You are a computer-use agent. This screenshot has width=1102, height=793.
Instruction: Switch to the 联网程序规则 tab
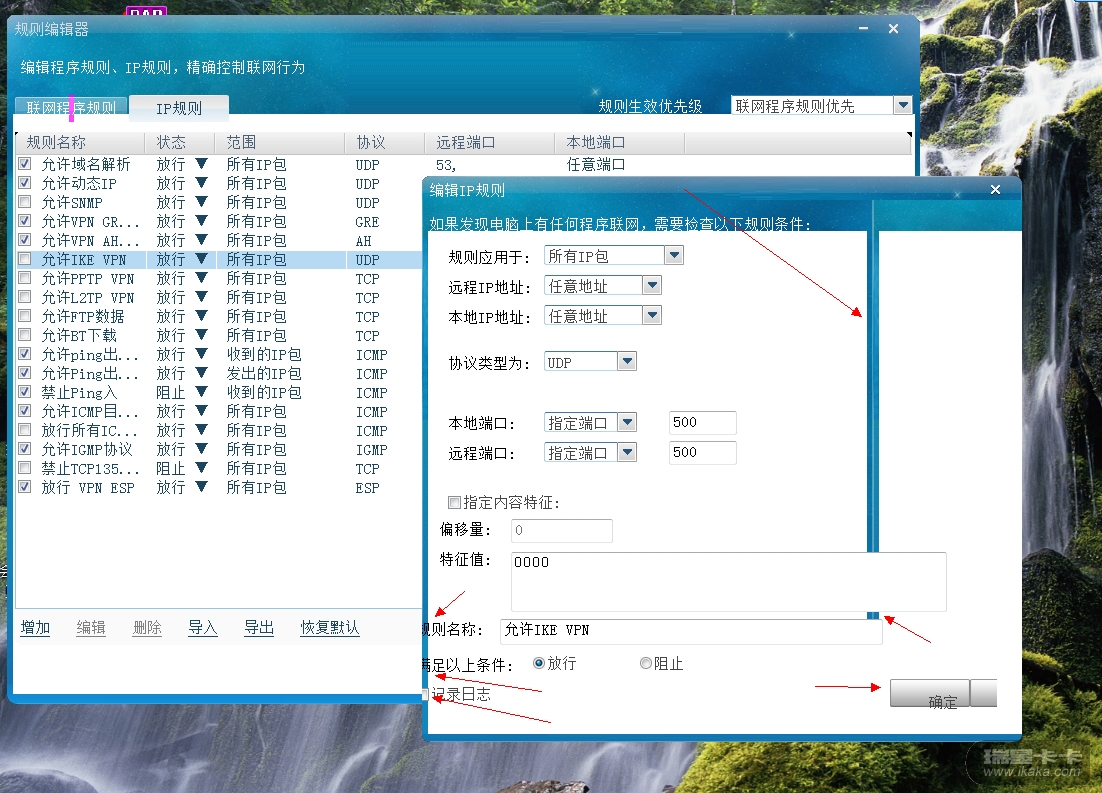[71, 107]
